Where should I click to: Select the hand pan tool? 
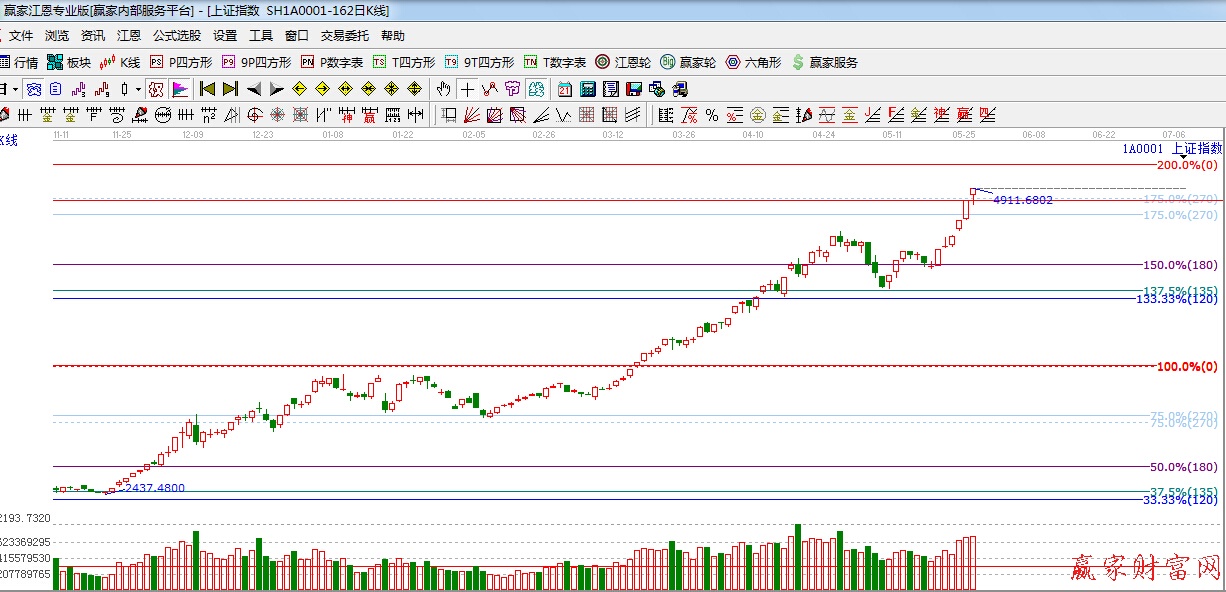pyautogui.click(x=443, y=89)
